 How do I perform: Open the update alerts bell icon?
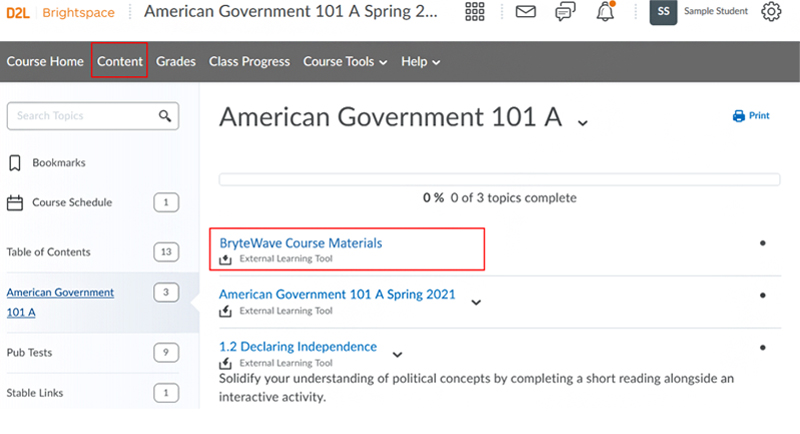[x=606, y=11]
